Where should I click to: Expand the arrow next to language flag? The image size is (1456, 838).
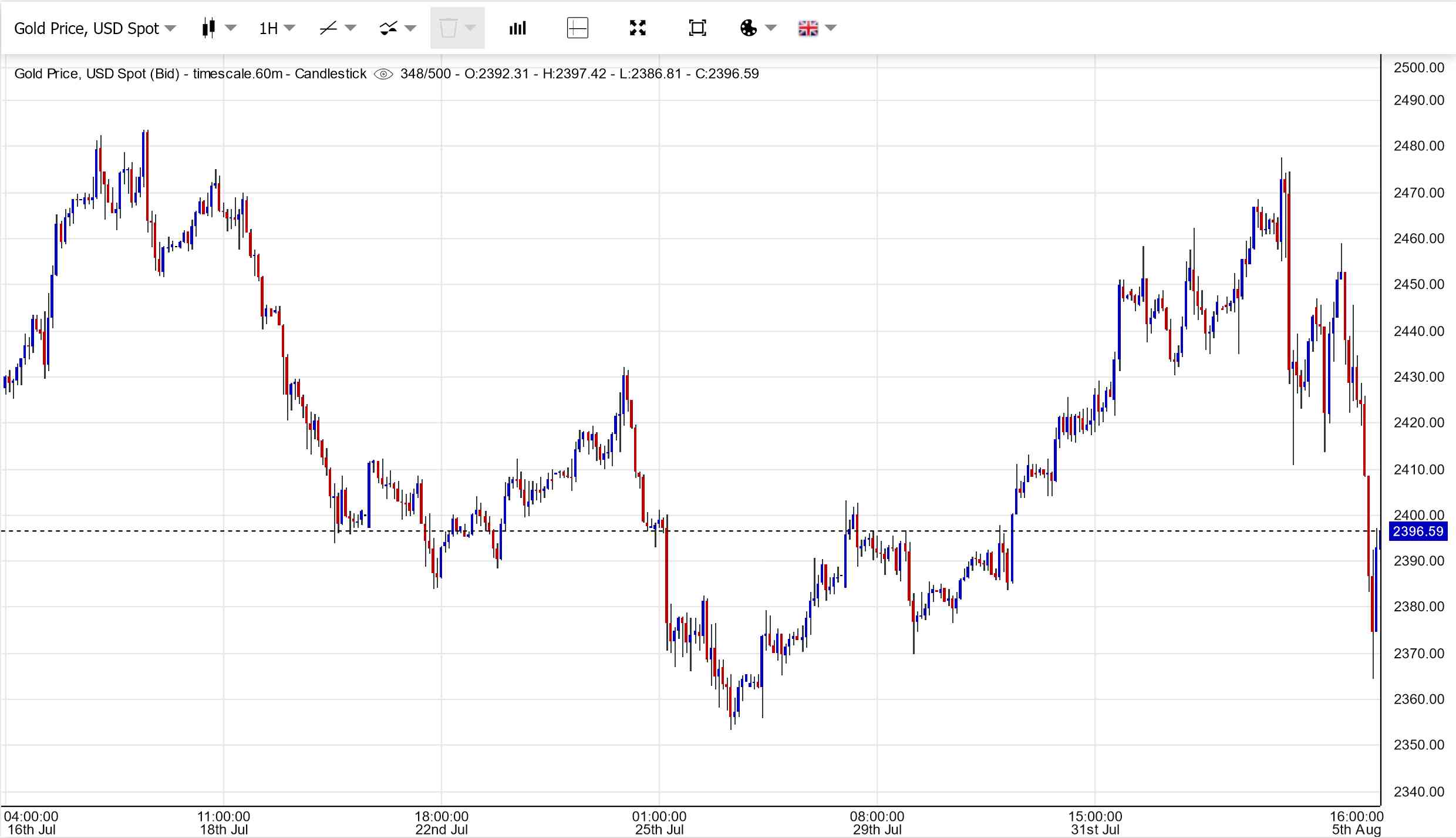[831, 28]
